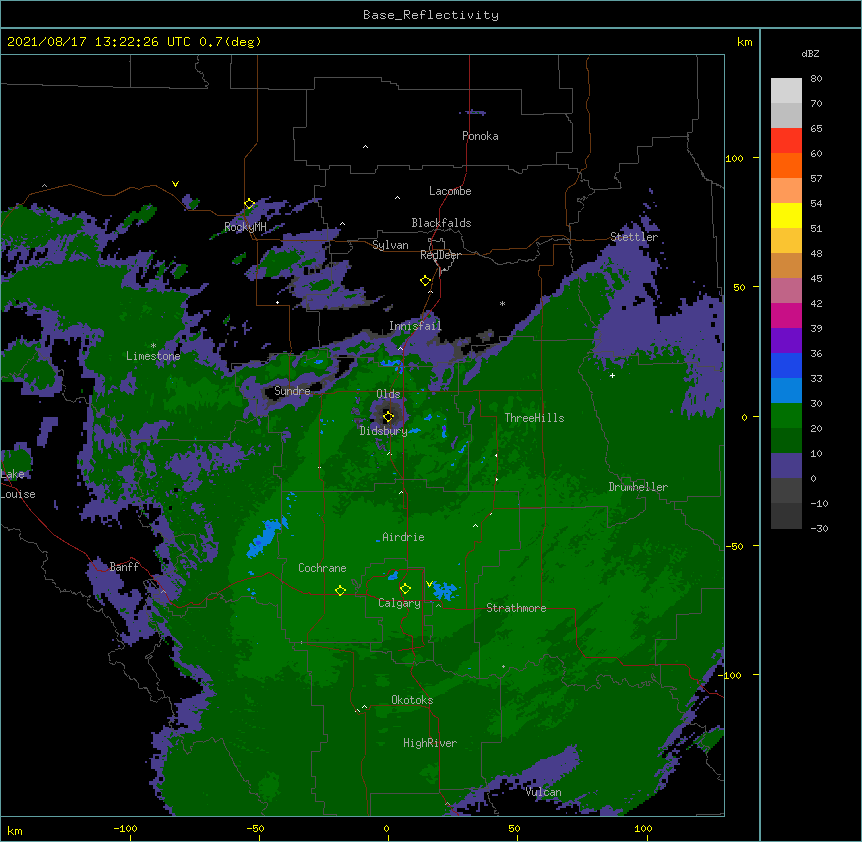Click the -30 value on the dBZ scale

tap(819, 528)
